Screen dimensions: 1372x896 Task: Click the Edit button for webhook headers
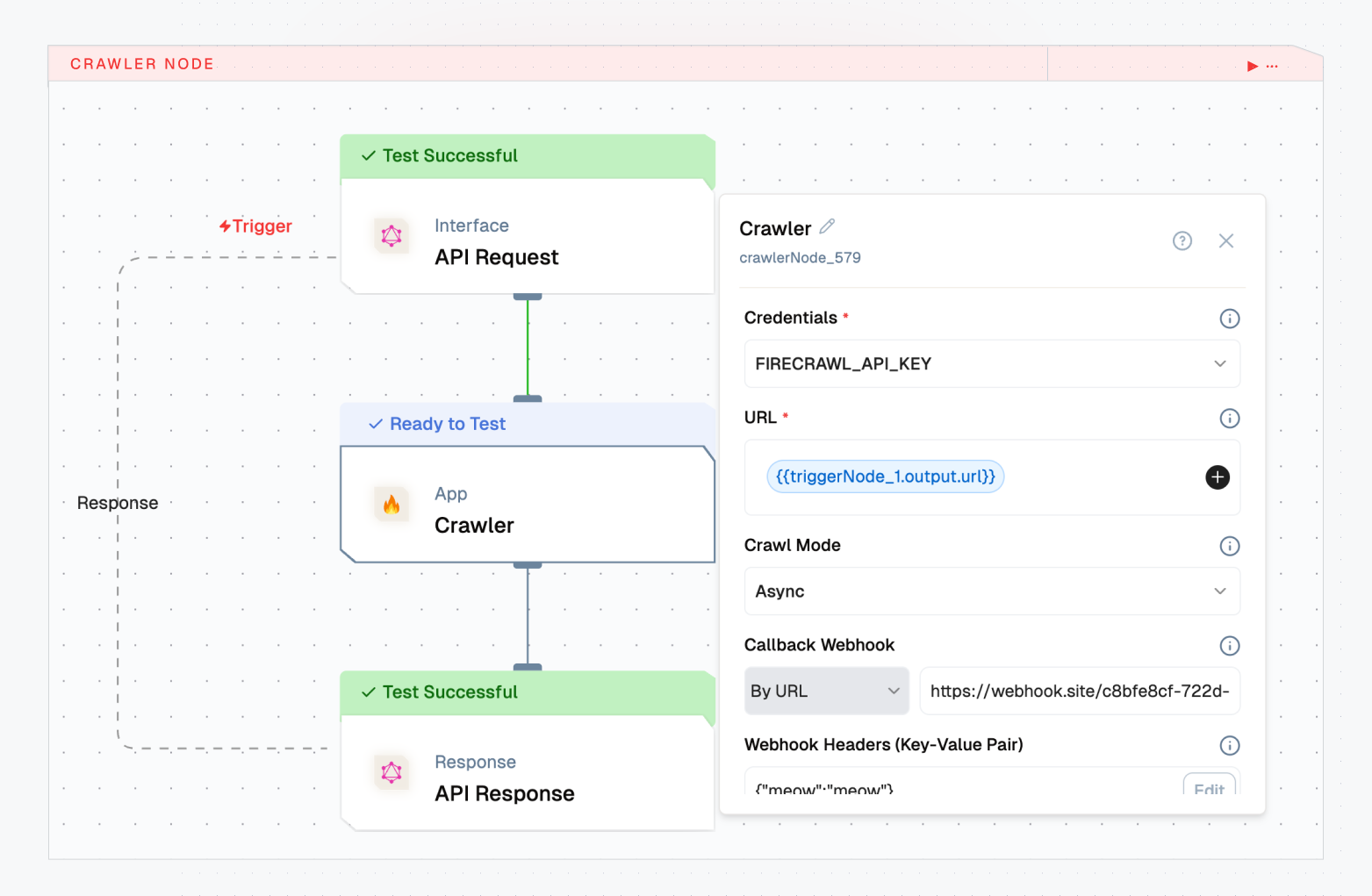coord(1209,785)
